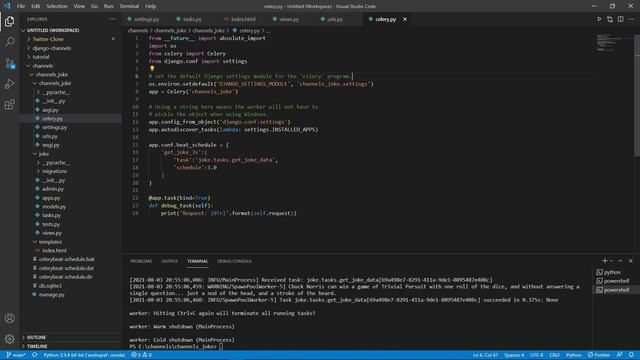Run Python file using play icon
The width and height of the screenshot is (640, 360).
(599, 19)
